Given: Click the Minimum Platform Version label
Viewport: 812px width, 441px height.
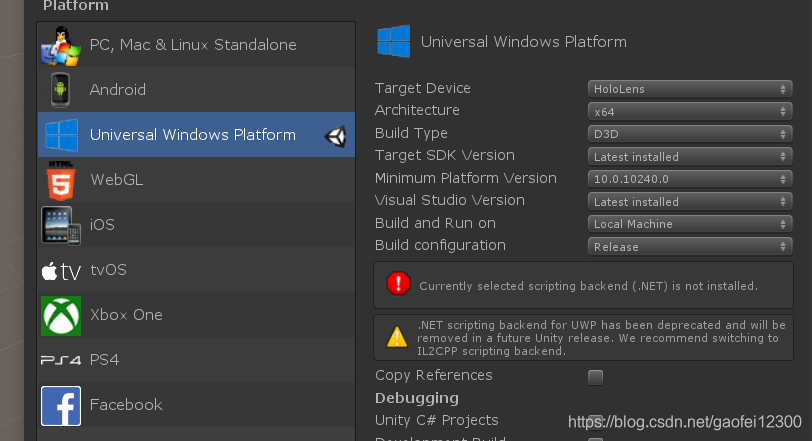Looking at the screenshot, I should [x=466, y=178].
